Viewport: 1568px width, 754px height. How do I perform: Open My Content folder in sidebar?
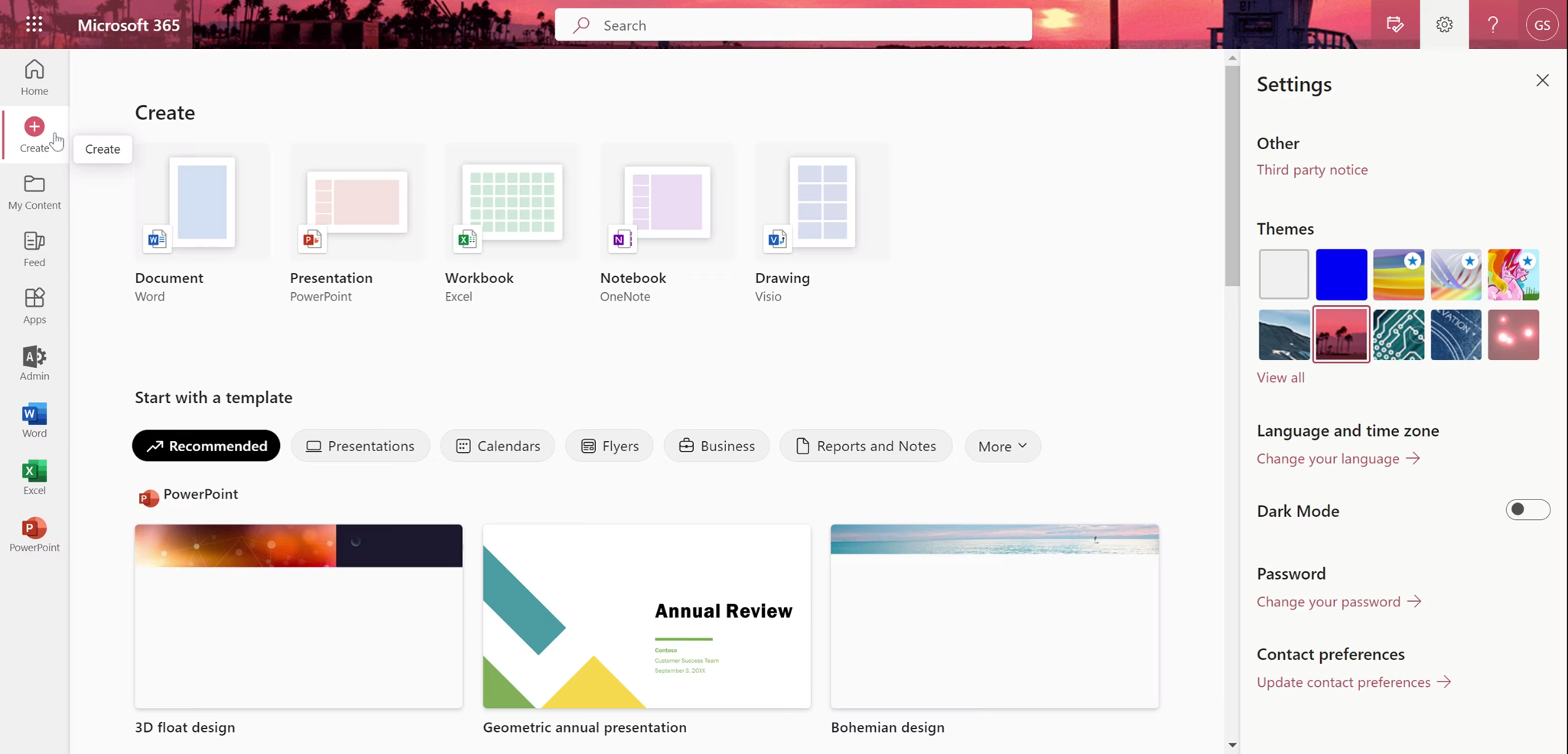tap(34, 192)
